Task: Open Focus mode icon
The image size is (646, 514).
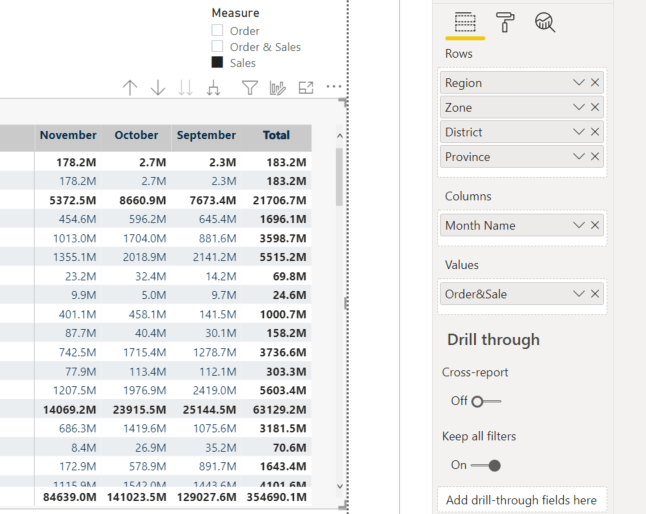Action: (x=306, y=87)
